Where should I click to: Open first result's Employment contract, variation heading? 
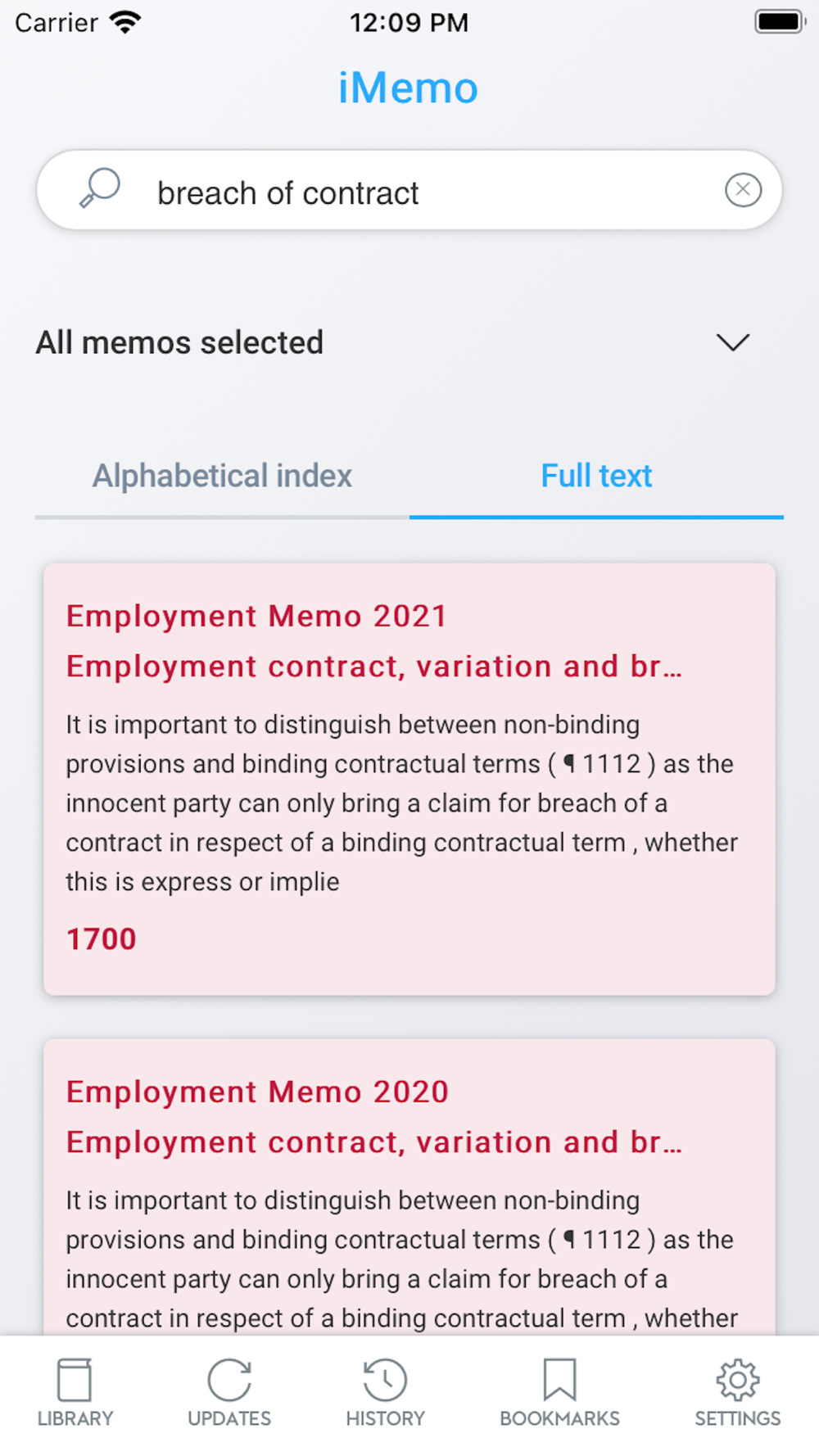(373, 667)
